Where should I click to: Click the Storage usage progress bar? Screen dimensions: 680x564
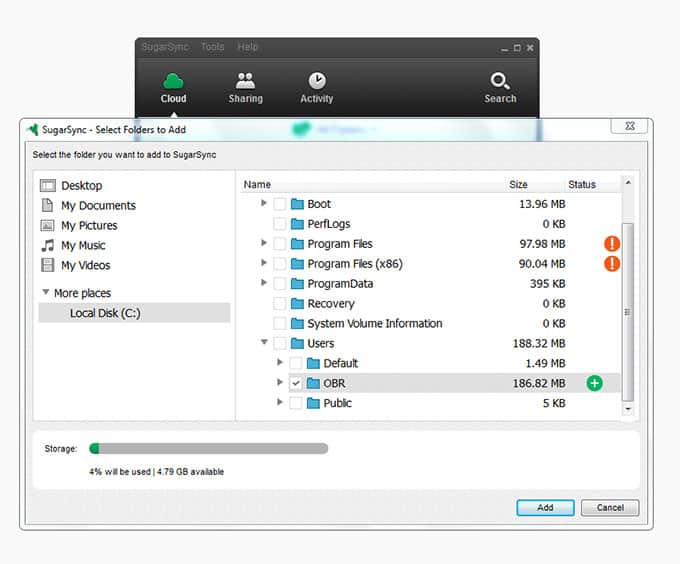[208, 448]
